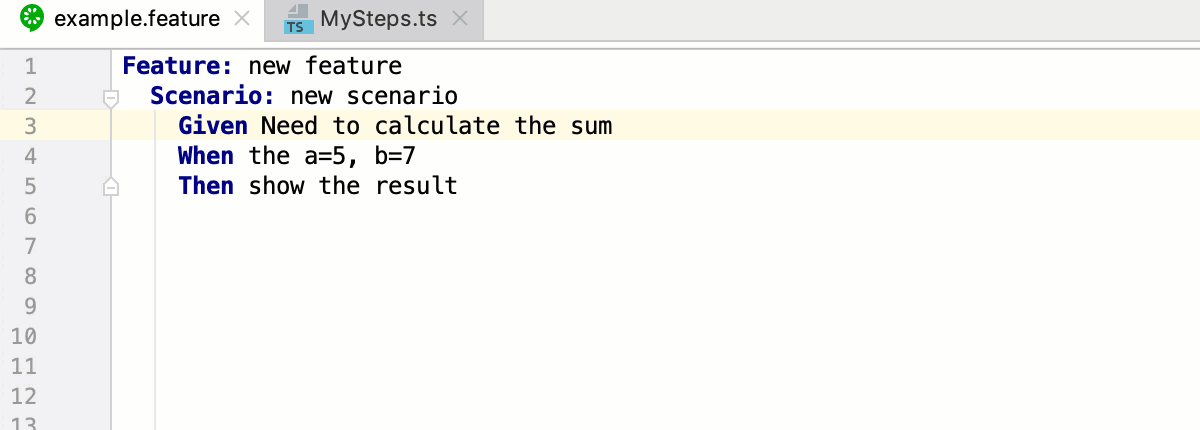Click line number 1 in the gutter
The width and height of the screenshot is (1200, 430).
pyautogui.click(x=29, y=67)
